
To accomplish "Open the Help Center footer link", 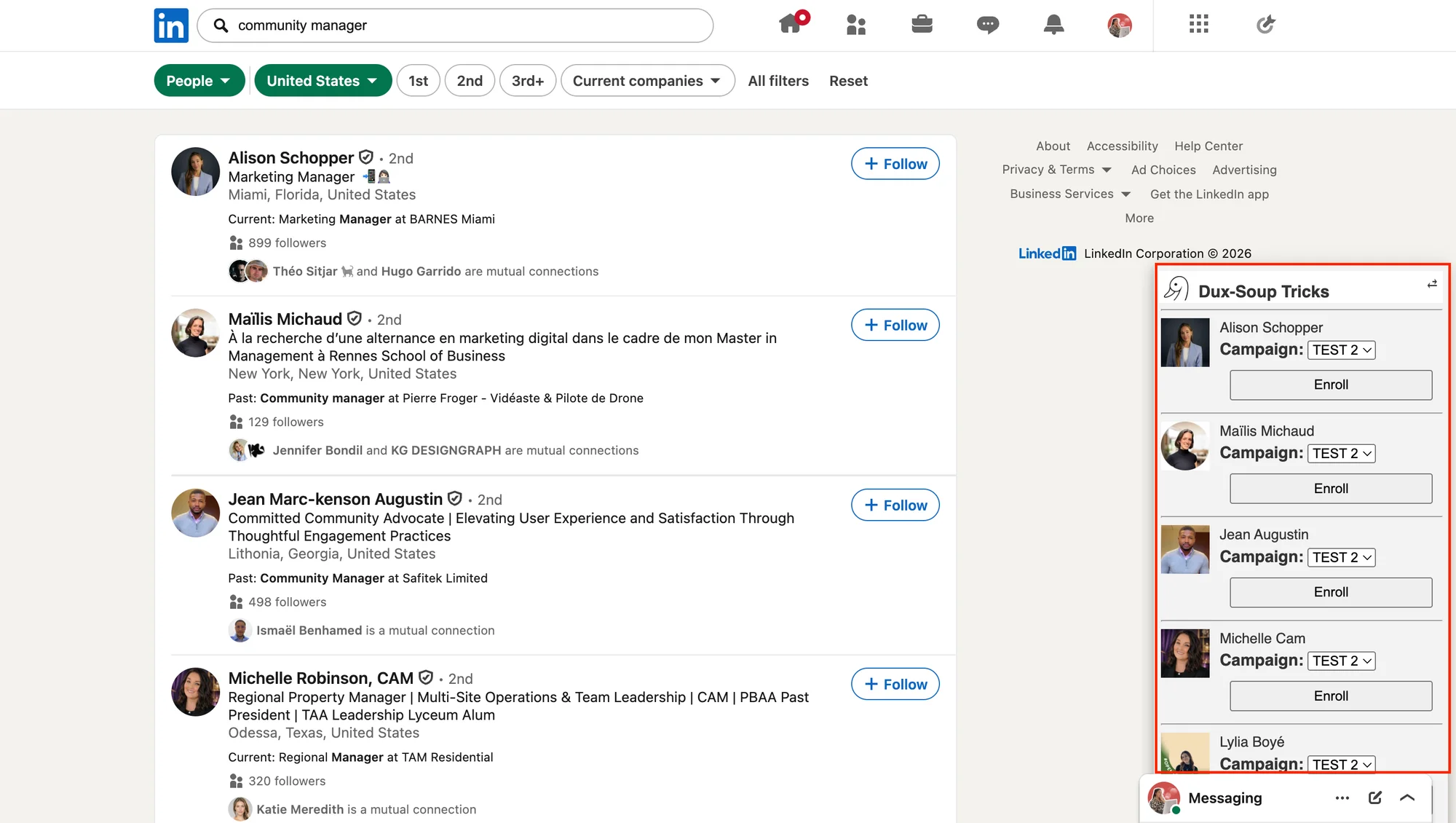I will (1208, 146).
